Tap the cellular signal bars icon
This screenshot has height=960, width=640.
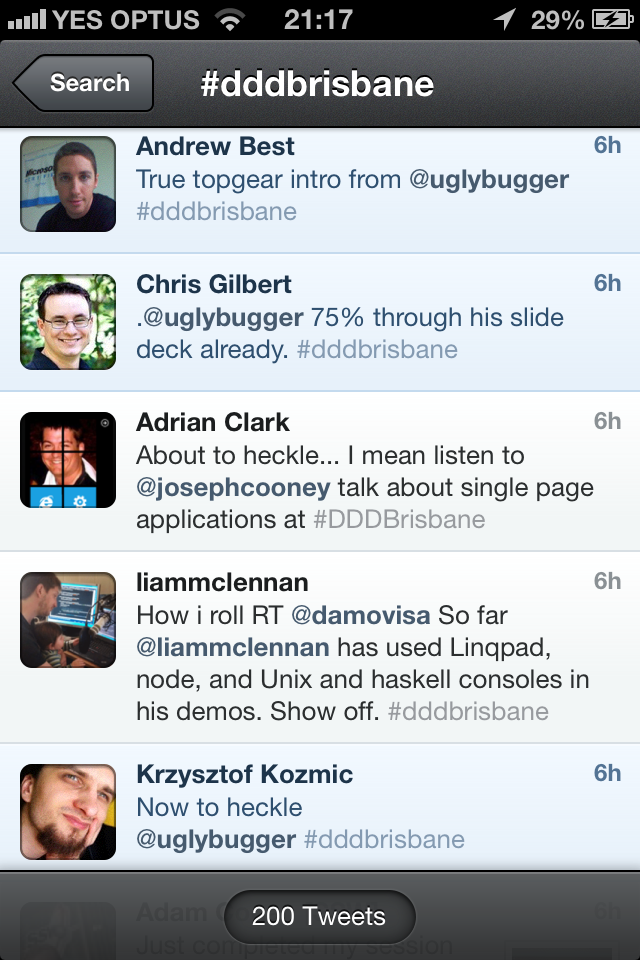coord(26,20)
